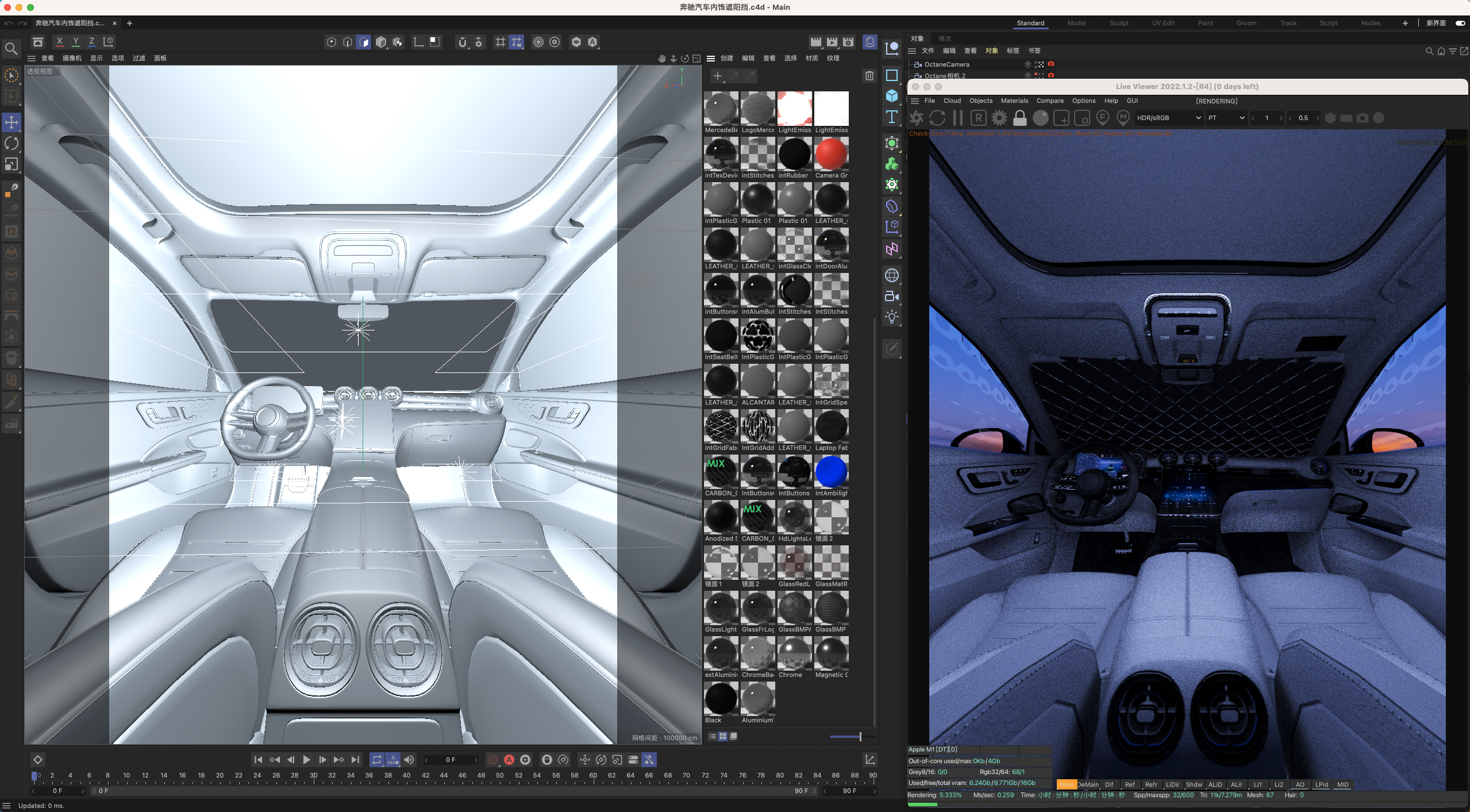Image resolution: width=1470 pixels, height=812 pixels.
Task: Select the Camera Gr red material thumbnail
Action: tap(831, 154)
